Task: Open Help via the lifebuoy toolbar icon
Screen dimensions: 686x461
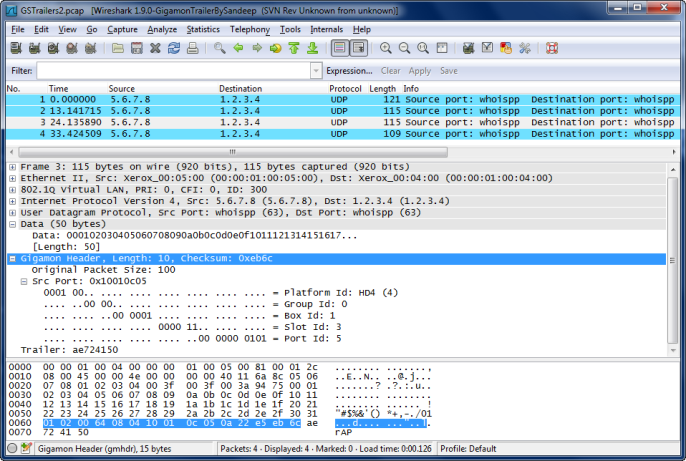Action: tap(551, 48)
